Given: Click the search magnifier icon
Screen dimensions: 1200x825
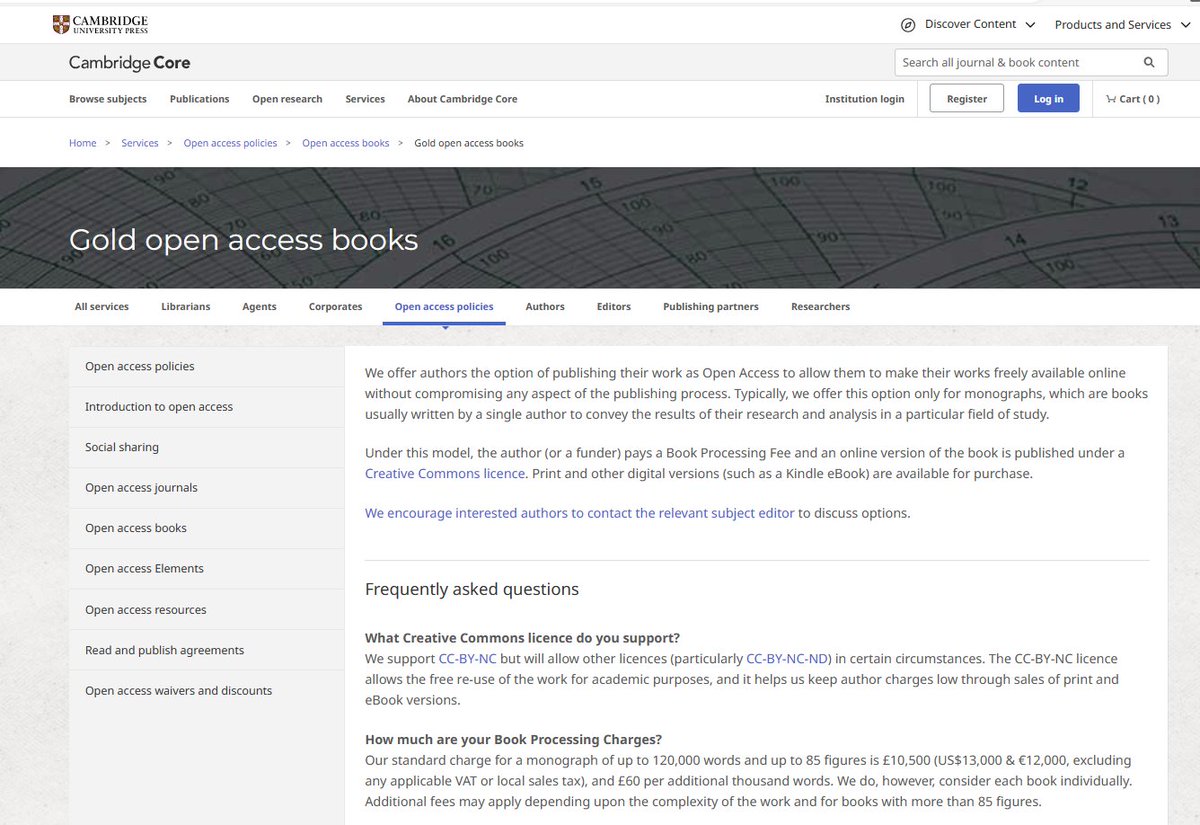Looking at the screenshot, I should coord(1149,62).
